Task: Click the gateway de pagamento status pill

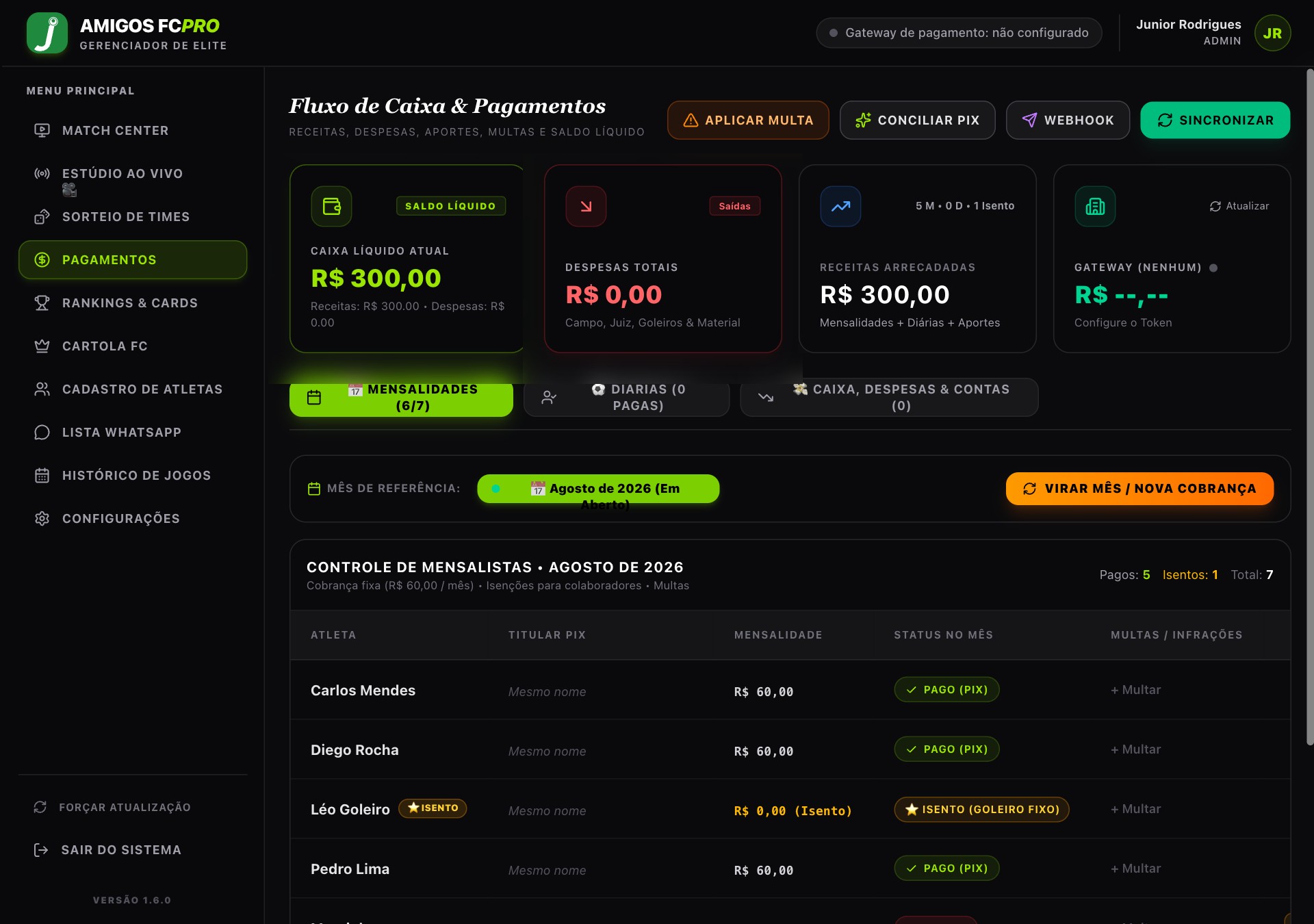Action: 959,33
